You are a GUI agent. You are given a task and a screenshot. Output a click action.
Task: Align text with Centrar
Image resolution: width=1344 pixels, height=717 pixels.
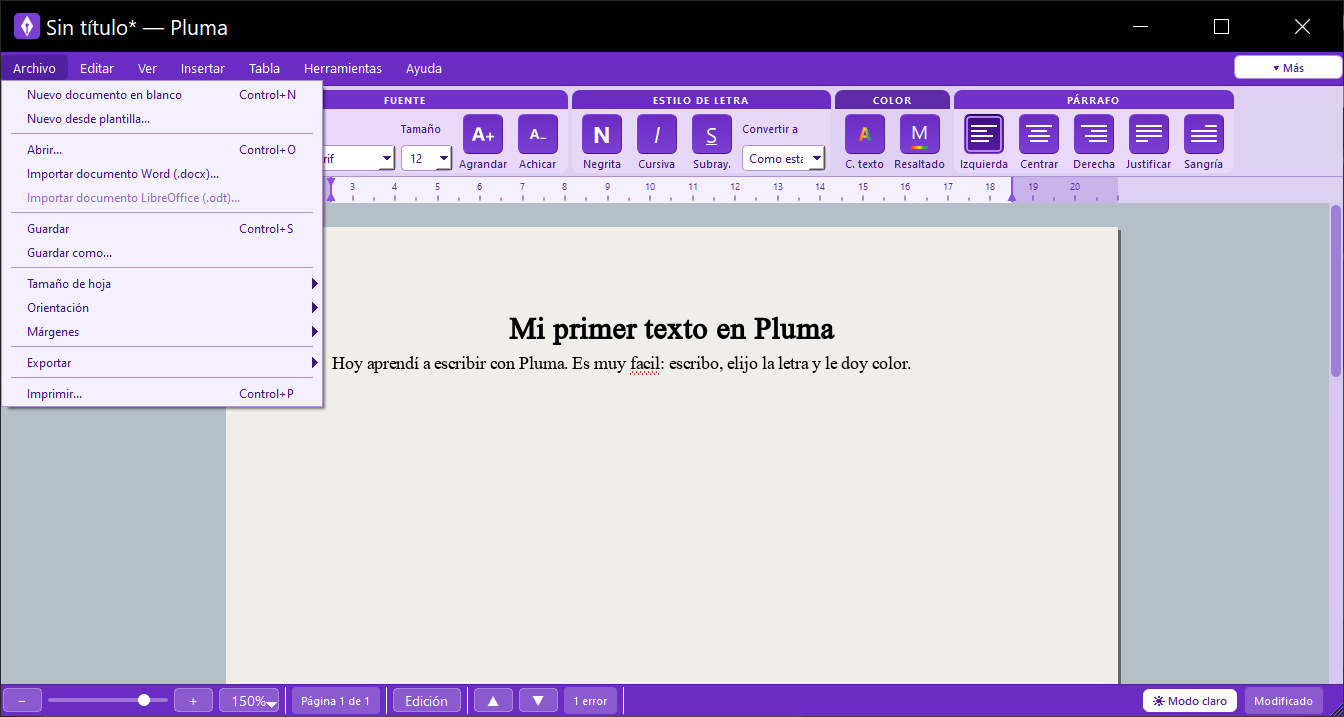(1039, 134)
